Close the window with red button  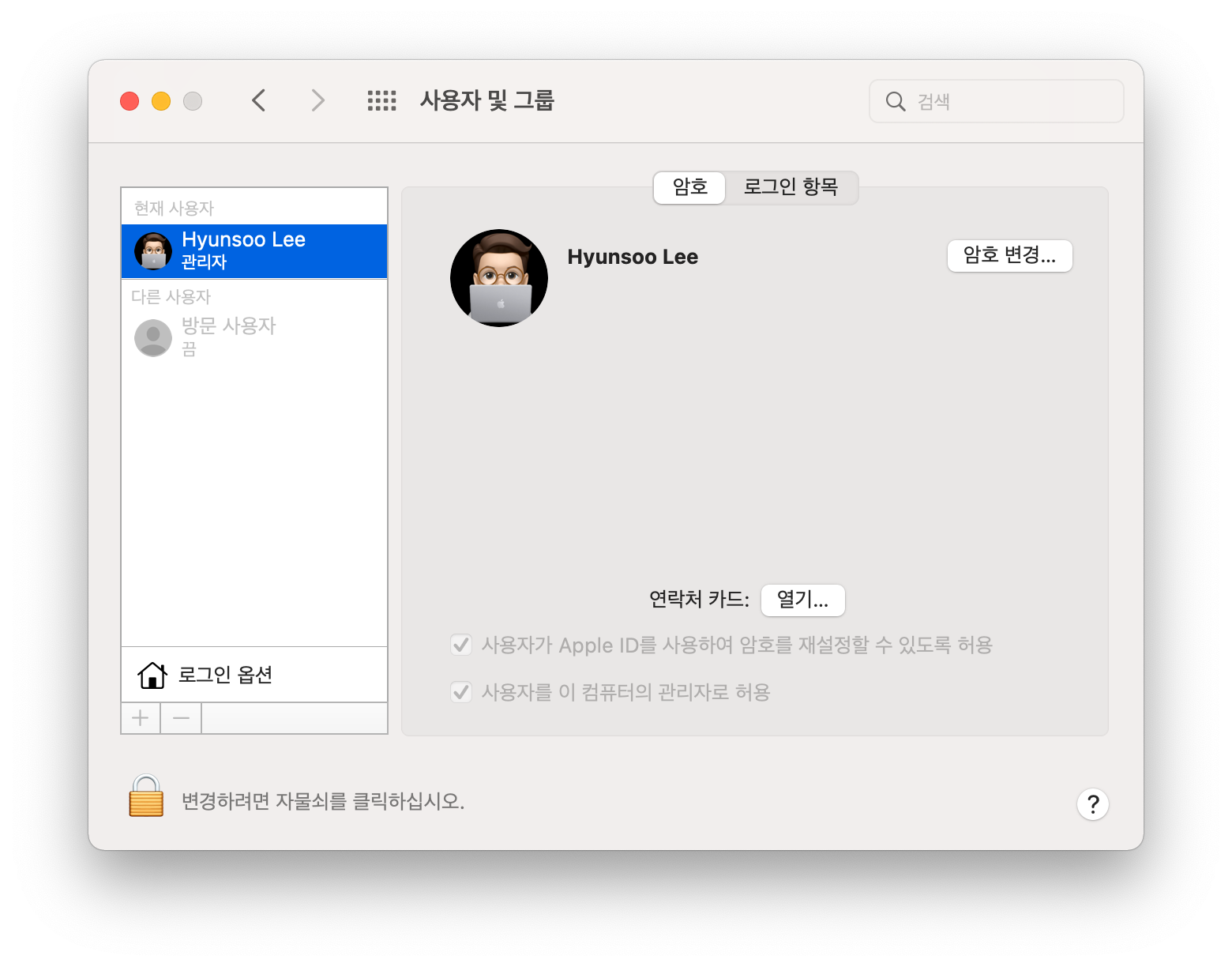(130, 101)
